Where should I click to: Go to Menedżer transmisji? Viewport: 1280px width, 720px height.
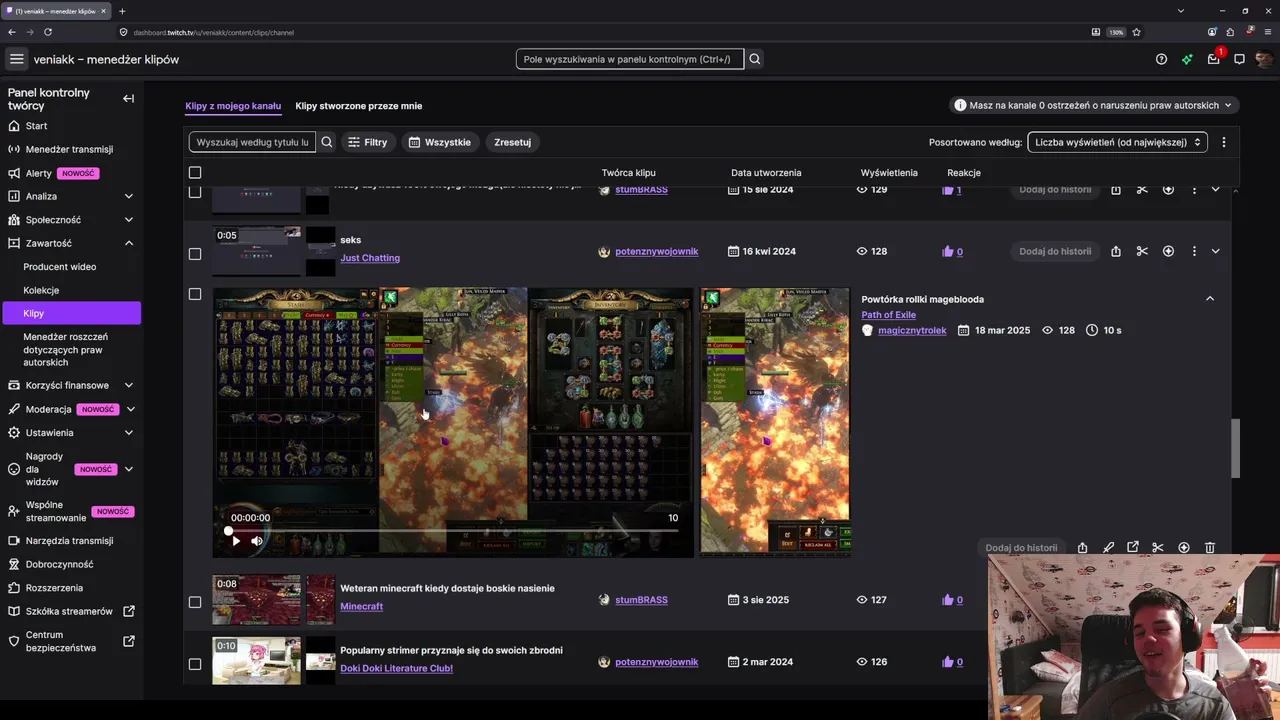point(69,149)
